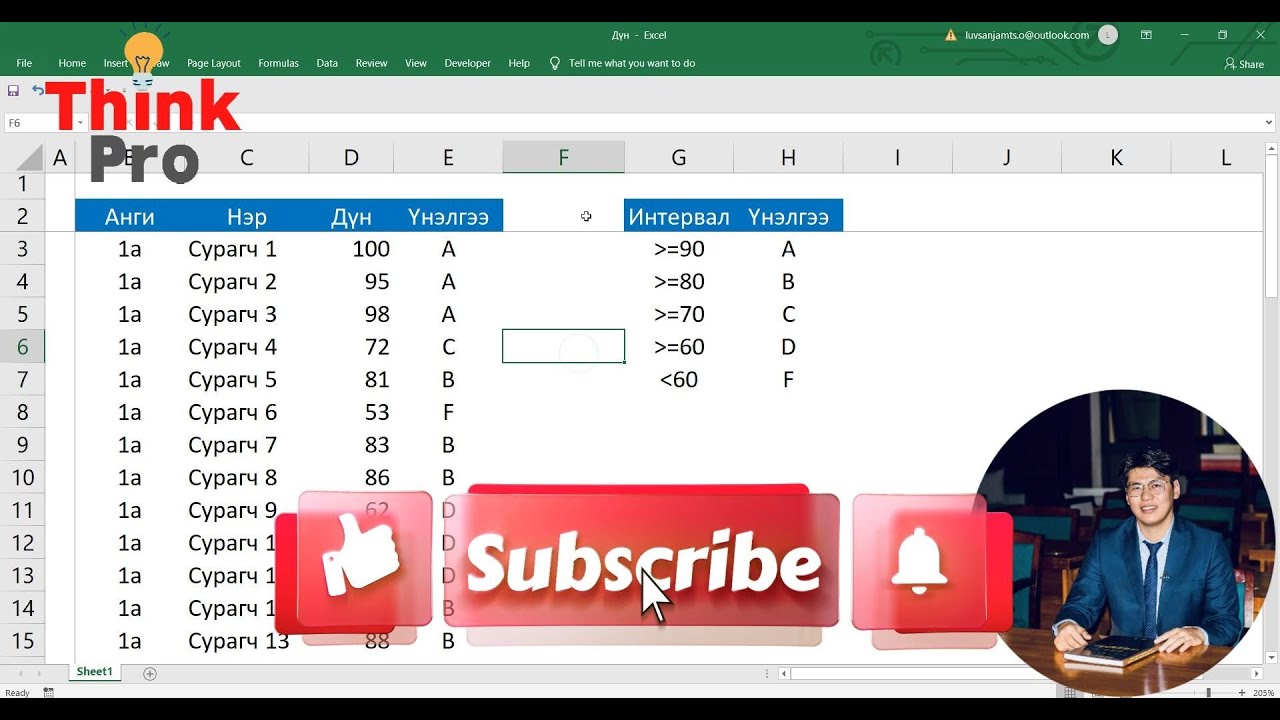Open the Developer tab
Image resolution: width=1280 pixels, height=720 pixels.
(x=468, y=63)
